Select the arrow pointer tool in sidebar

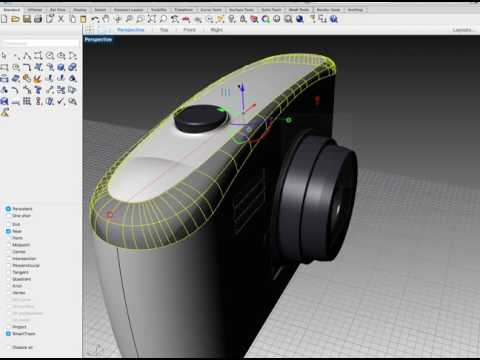tap(4, 55)
